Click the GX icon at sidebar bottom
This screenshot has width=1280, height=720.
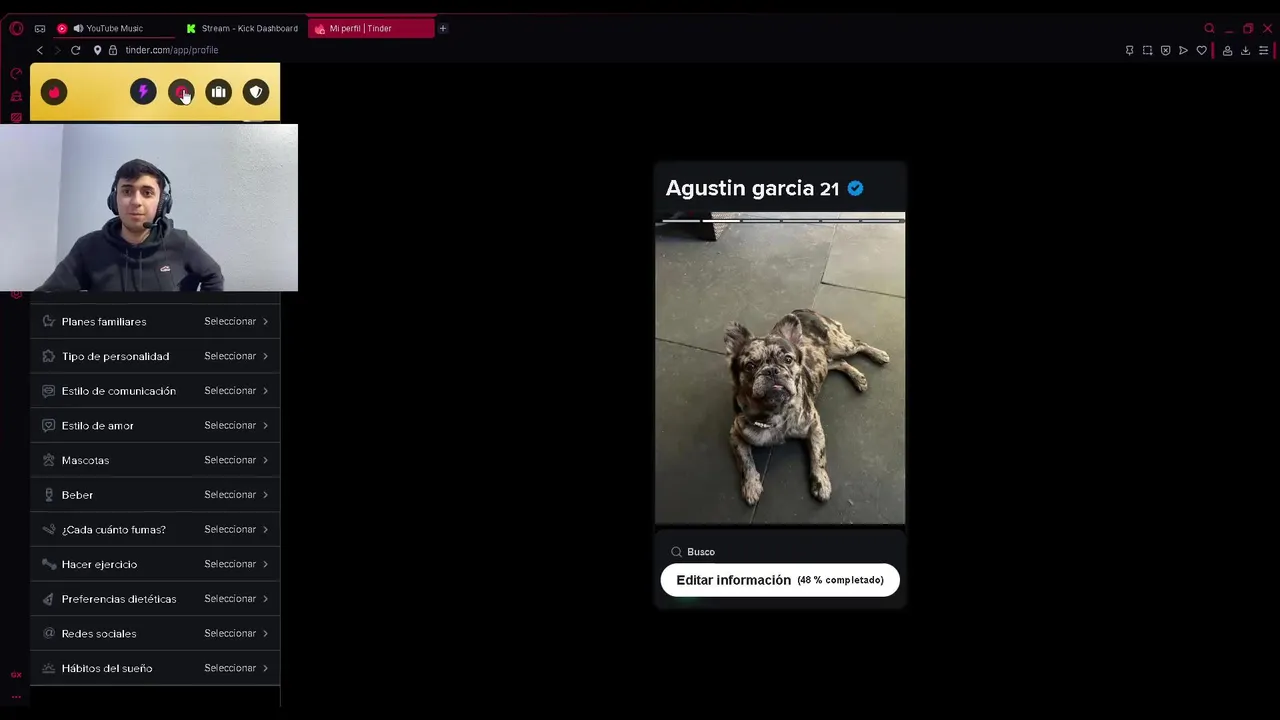[x=16, y=675]
